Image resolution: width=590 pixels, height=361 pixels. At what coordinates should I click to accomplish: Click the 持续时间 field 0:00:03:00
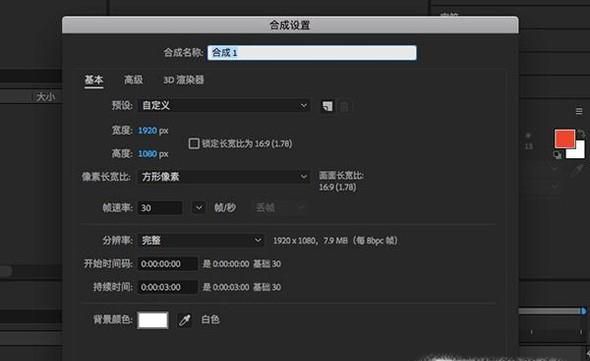(x=167, y=287)
